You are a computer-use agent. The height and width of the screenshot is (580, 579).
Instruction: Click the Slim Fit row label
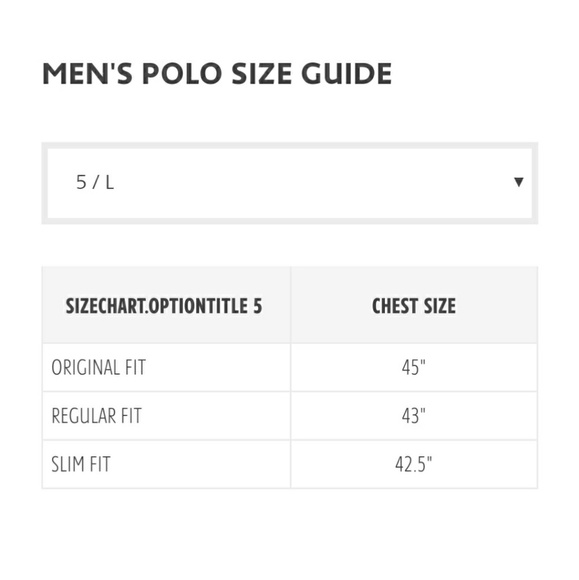click(81, 464)
